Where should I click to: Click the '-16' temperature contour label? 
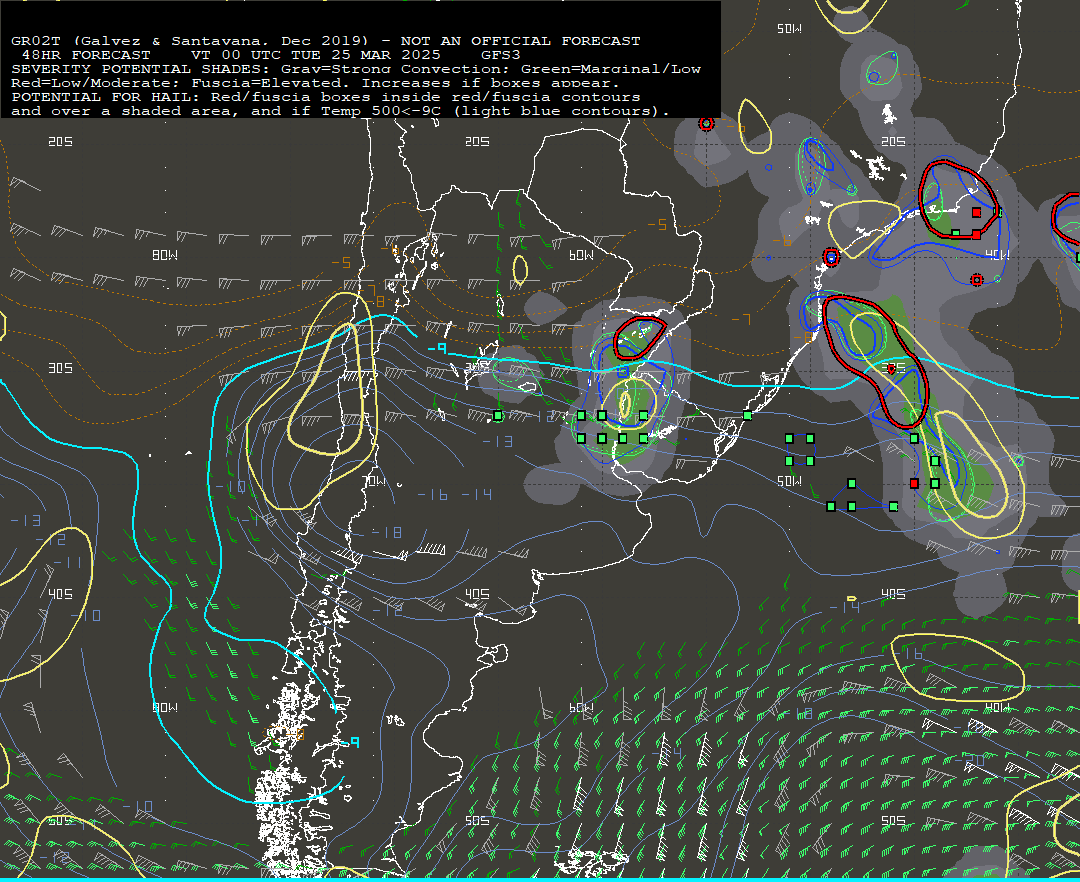[x=433, y=494]
